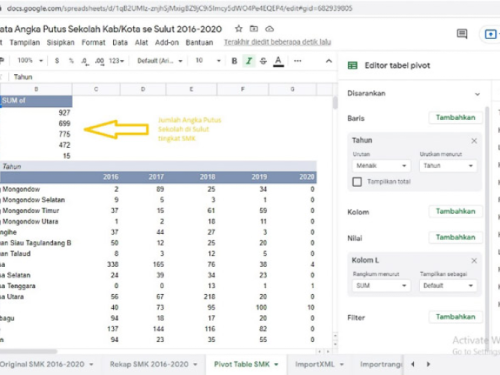Open the Tampilan menu
Viewport: 500px width, 375px height.
click(25, 43)
